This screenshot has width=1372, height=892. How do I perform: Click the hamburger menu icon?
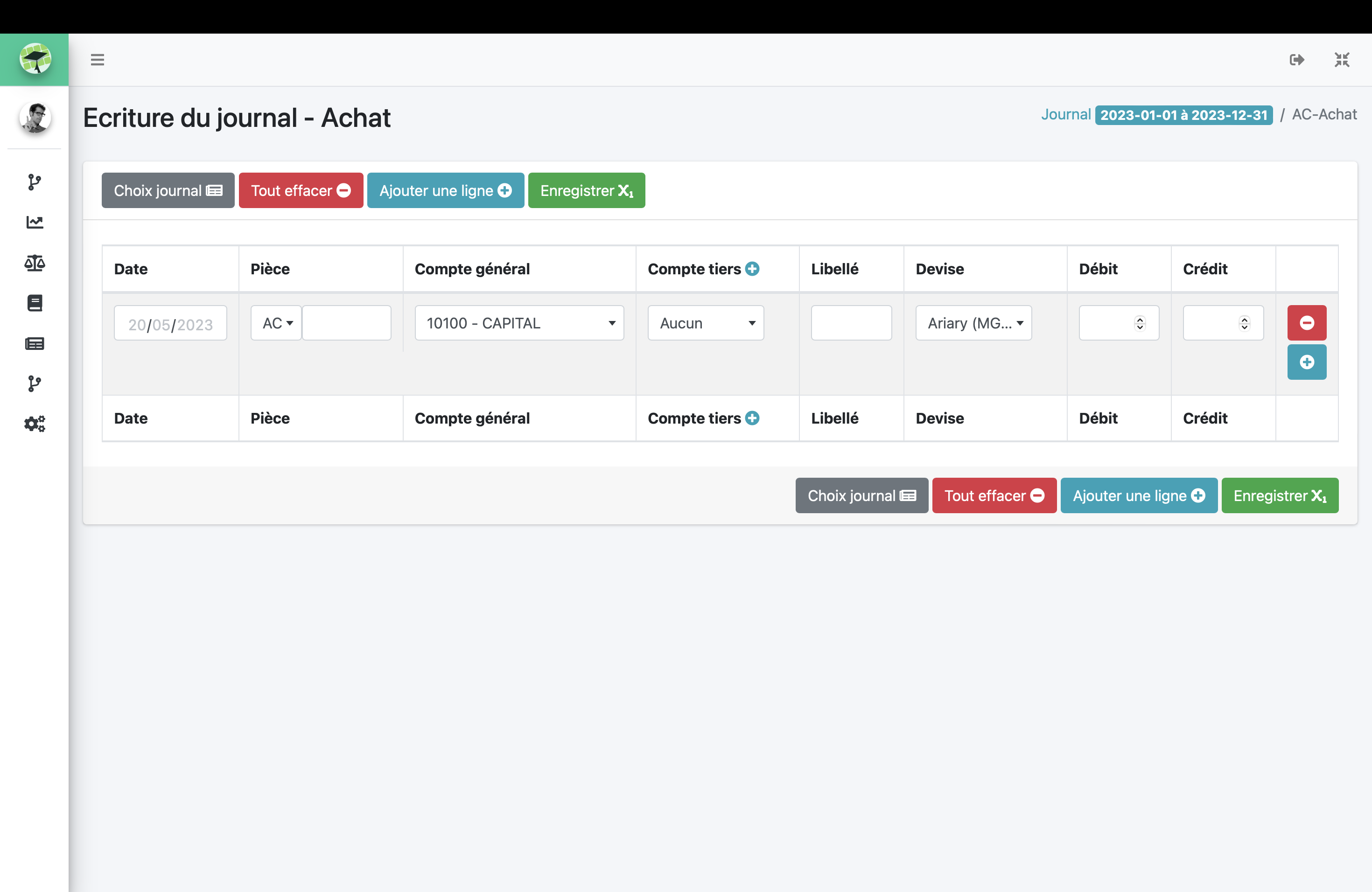tap(97, 60)
